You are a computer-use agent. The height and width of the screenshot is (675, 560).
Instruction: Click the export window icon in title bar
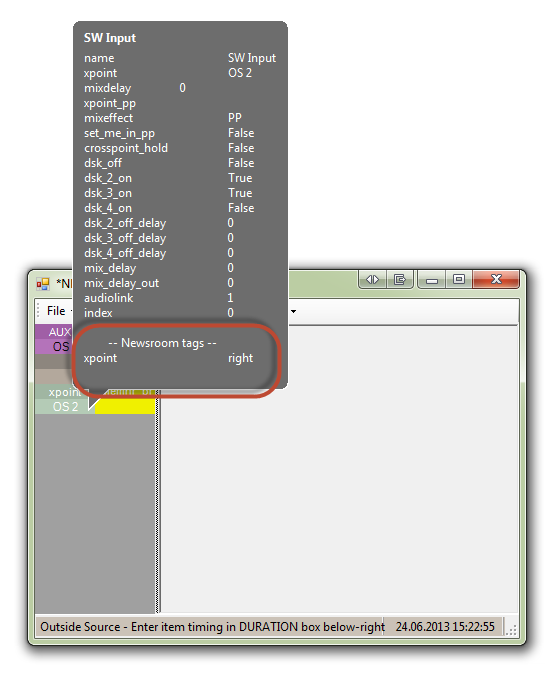tap(400, 280)
